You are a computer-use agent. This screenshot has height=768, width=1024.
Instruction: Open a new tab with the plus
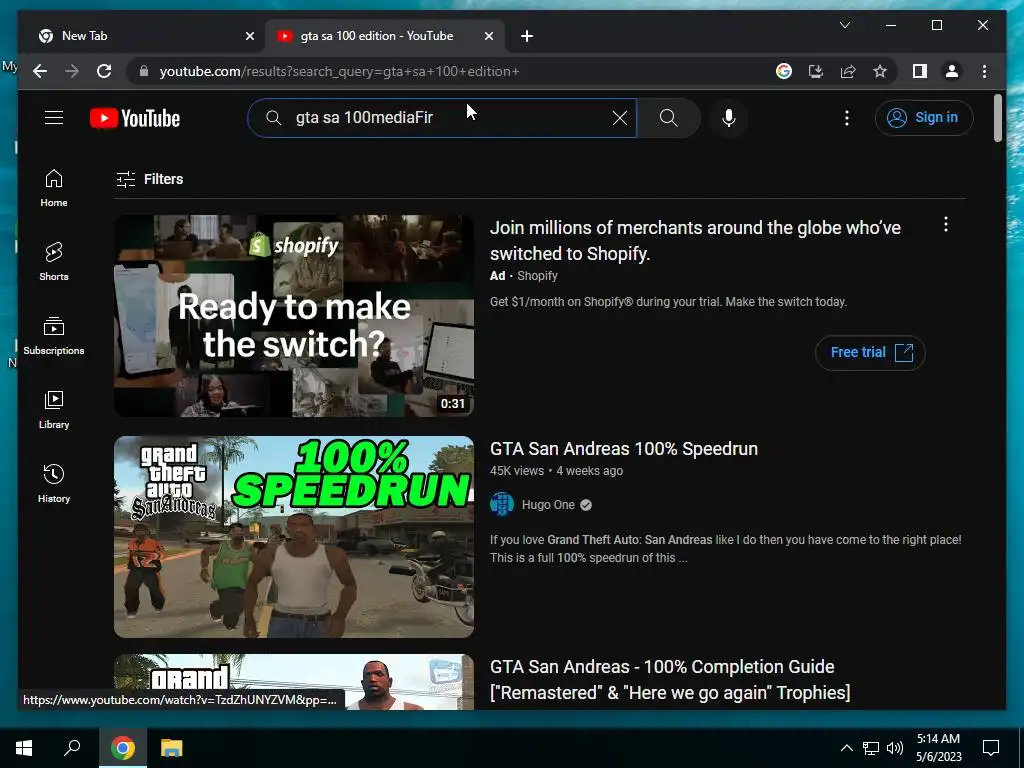[x=527, y=36]
